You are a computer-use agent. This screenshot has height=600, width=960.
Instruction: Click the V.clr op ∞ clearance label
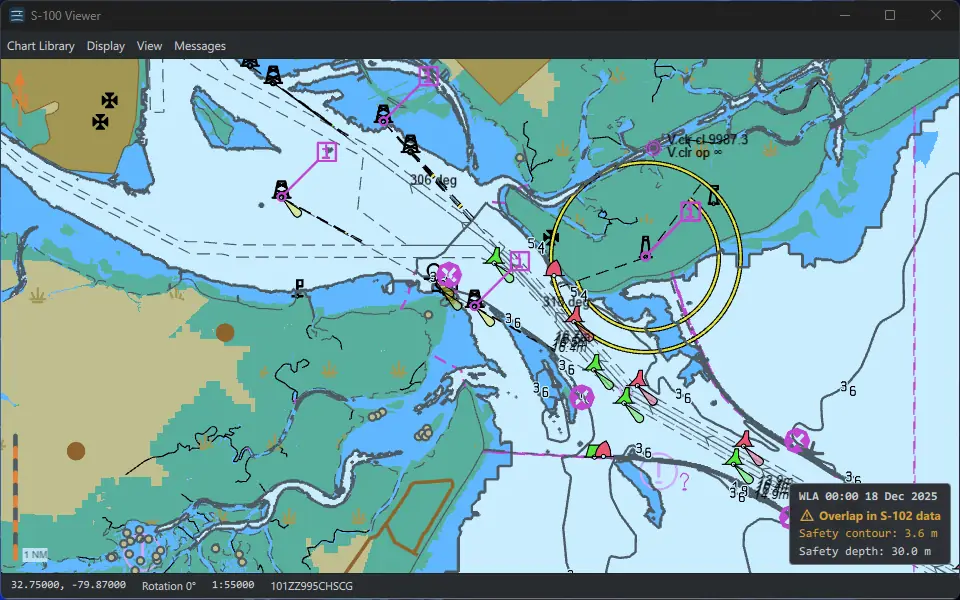(697, 152)
